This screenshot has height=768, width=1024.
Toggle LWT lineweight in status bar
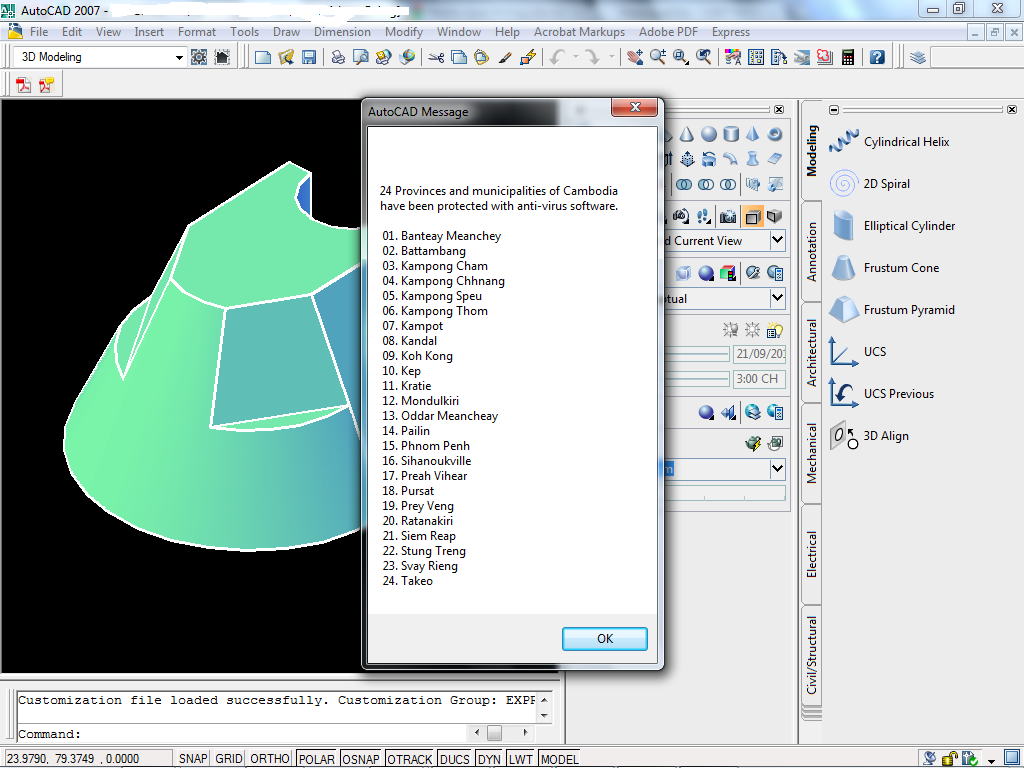520,759
